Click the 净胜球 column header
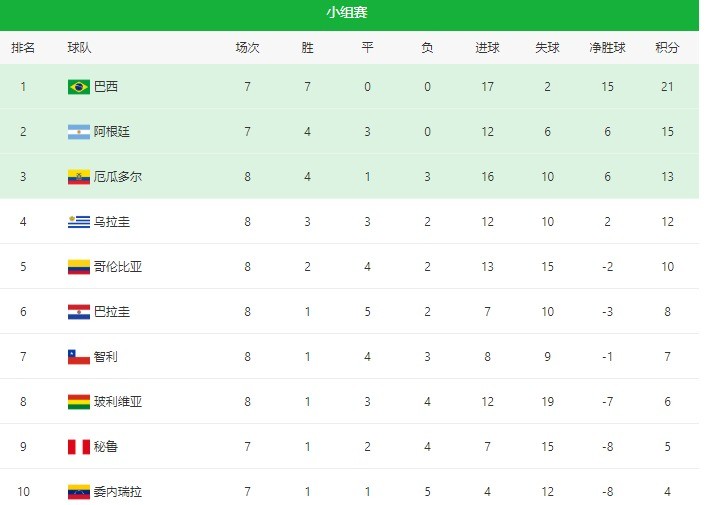This screenshot has height=505, width=710. coord(607,47)
